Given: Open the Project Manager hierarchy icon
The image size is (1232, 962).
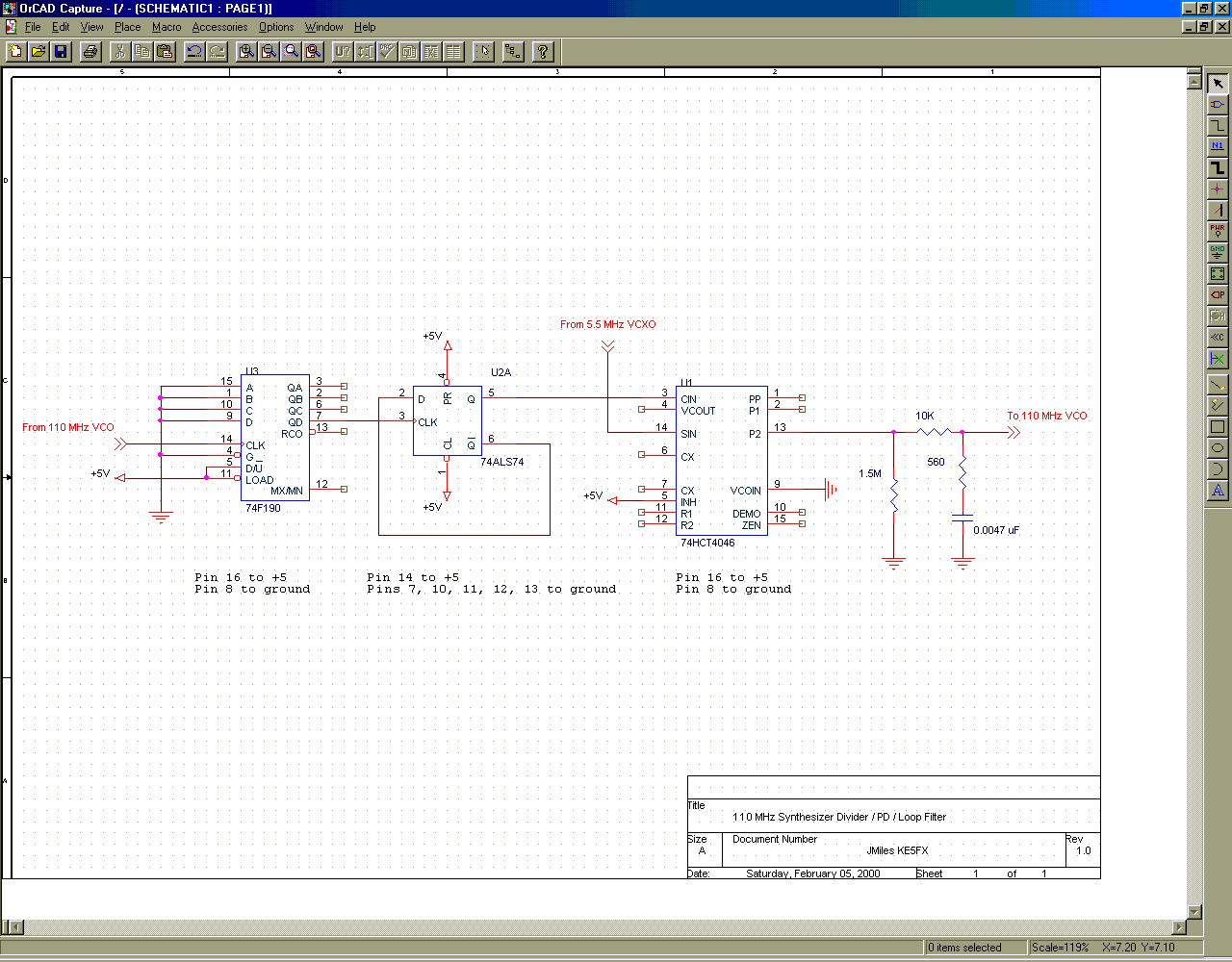Looking at the screenshot, I should [513, 51].
